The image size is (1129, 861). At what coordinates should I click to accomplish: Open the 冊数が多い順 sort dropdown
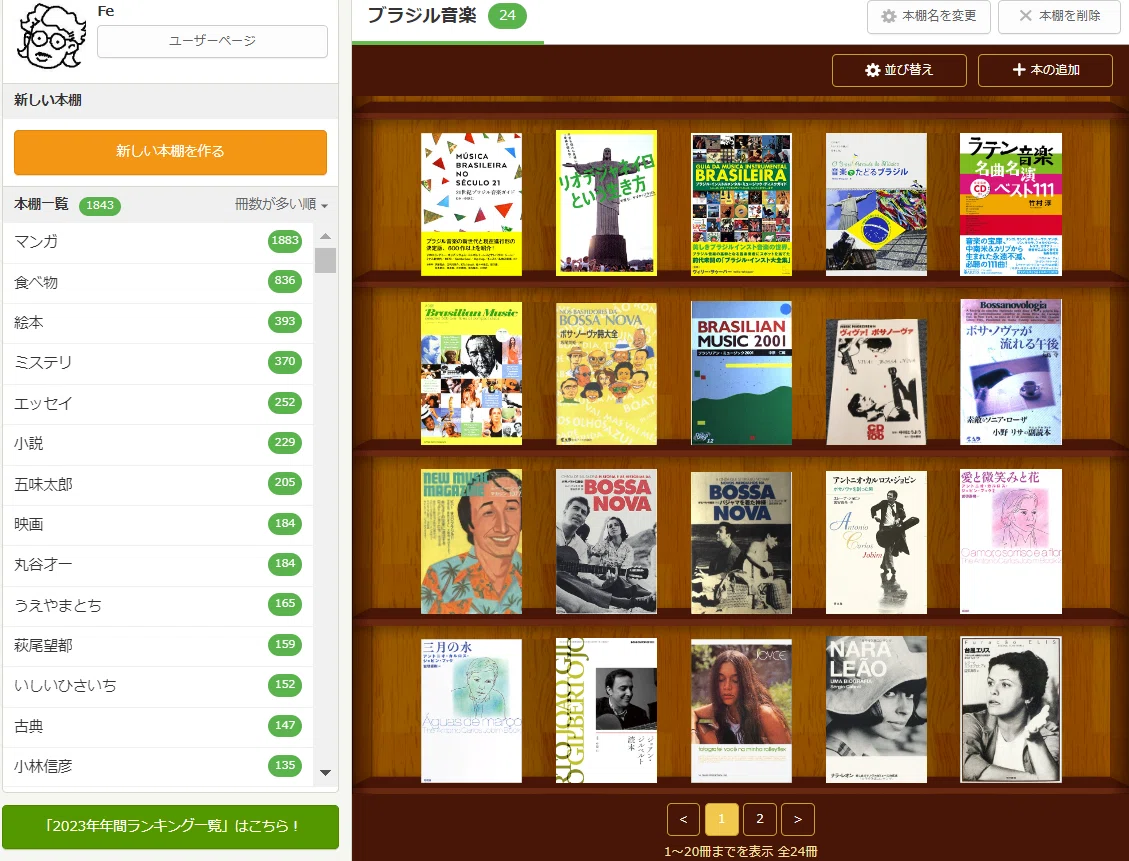281,204
